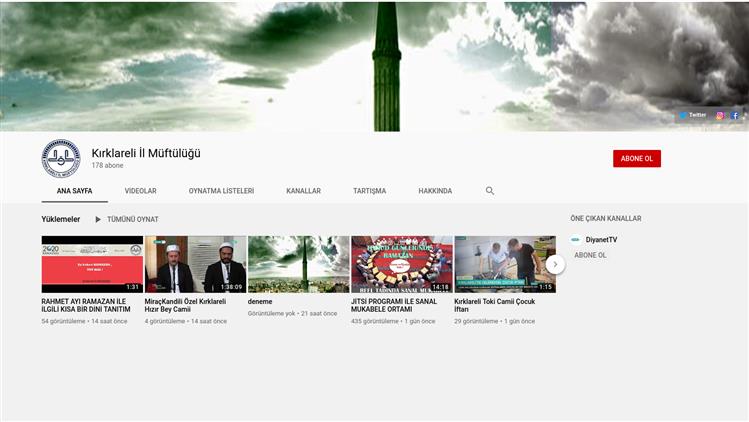Open the Instagram icon on the banner

[x=719, y=115]
